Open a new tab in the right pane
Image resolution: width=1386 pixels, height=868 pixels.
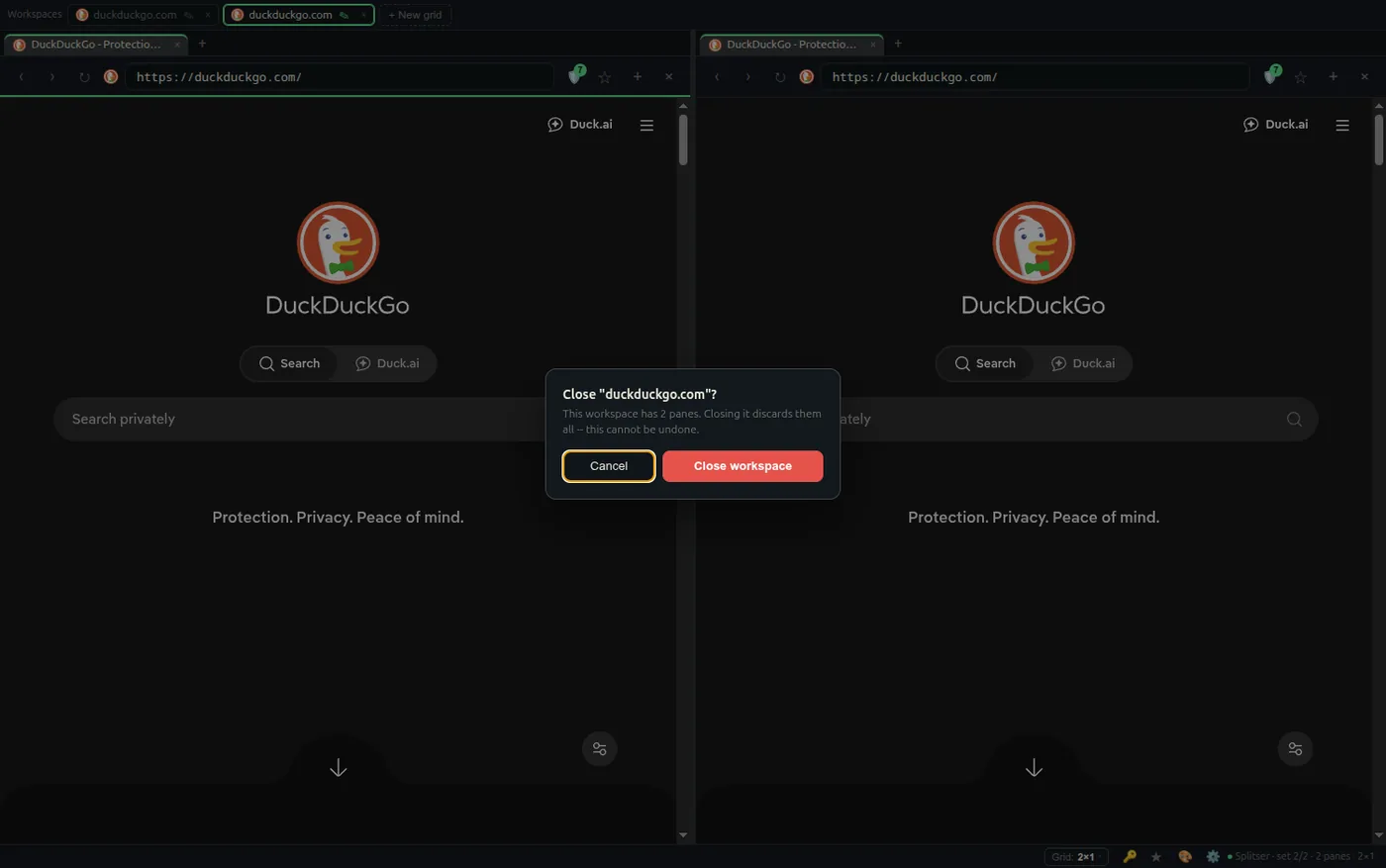click(898, 44)
